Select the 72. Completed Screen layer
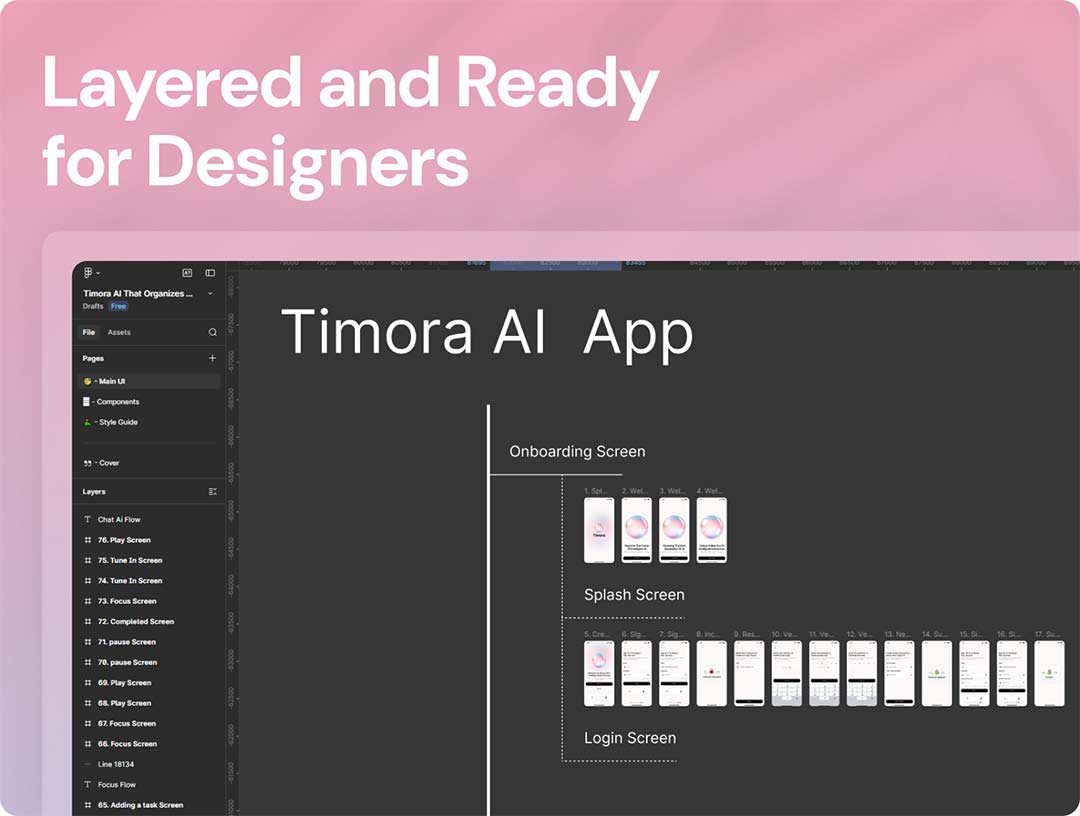1080x816 pixels. tap(136, 622)
